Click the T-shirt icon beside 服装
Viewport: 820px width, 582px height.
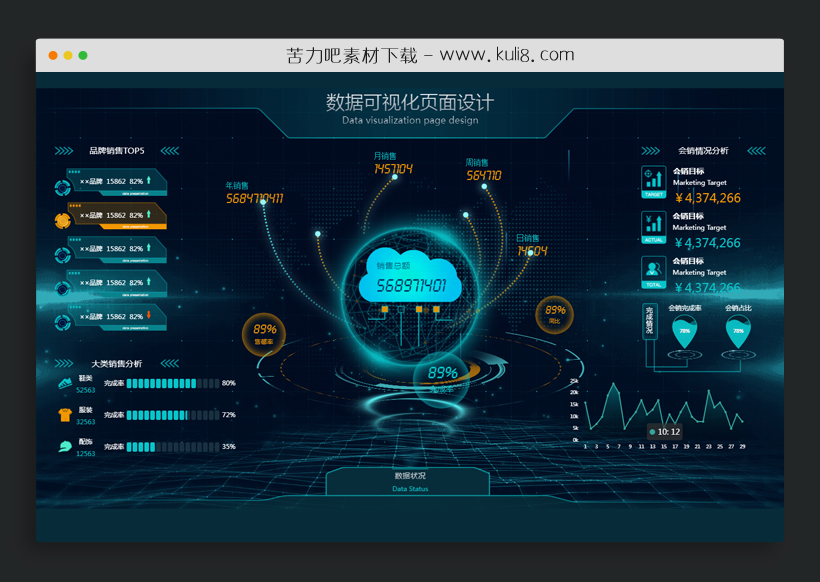click(64, 416)
